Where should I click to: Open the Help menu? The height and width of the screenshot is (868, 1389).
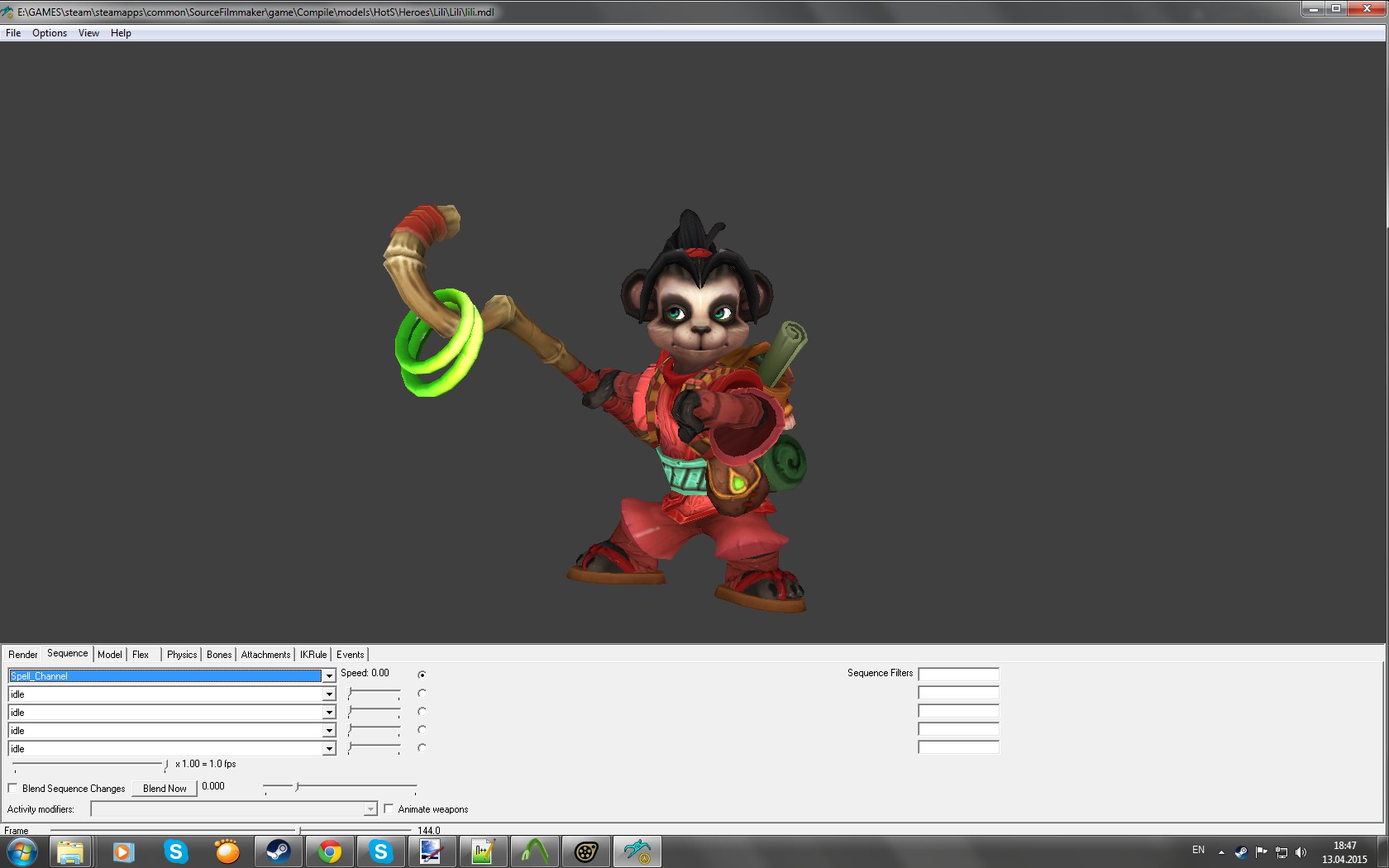(121, 33)
